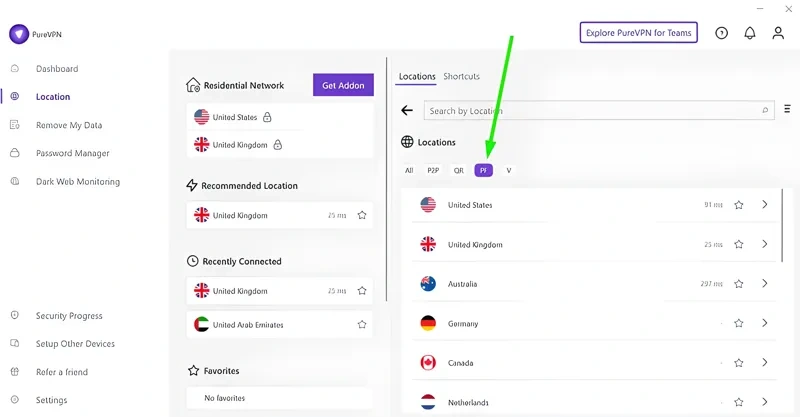Switch to the Shortcuts tab
Image resolution: width=800 pixels, height=417 pixels.
pyautogui.click(x=461, y=77)
